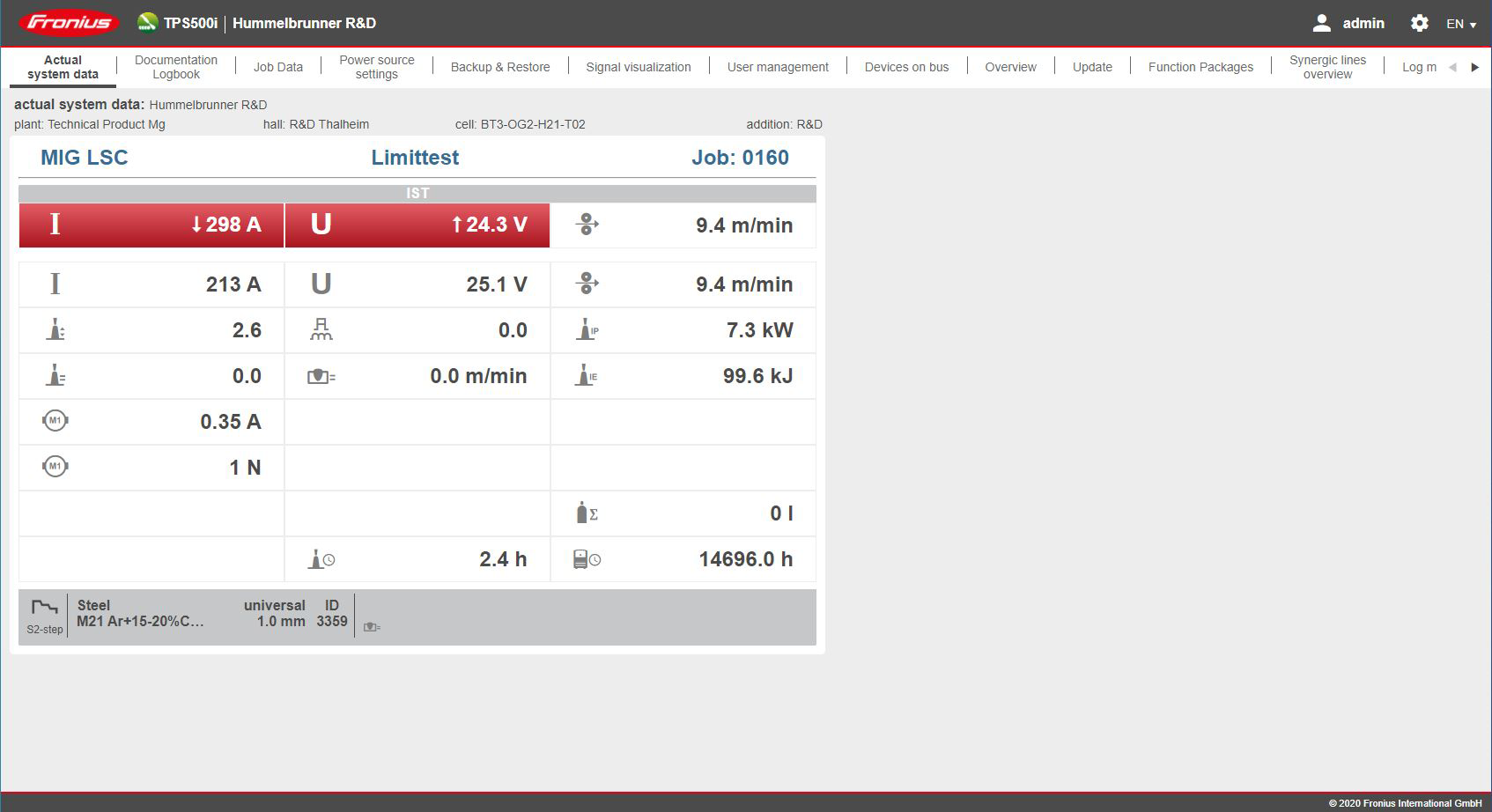Switch to the Documentation Logbook tab
Image resolution: width=1492 pixels, height=812 pixels.
(x=175, y=66)
